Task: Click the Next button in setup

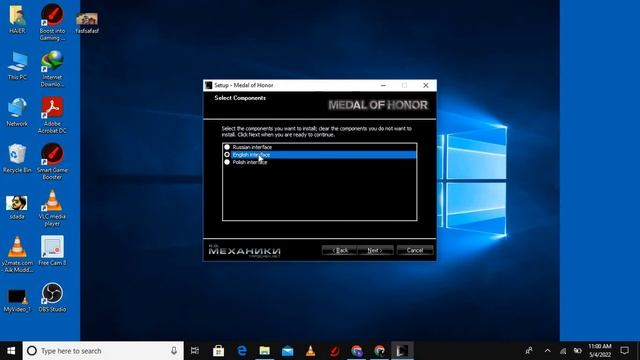Action: (x=375, y=250)
